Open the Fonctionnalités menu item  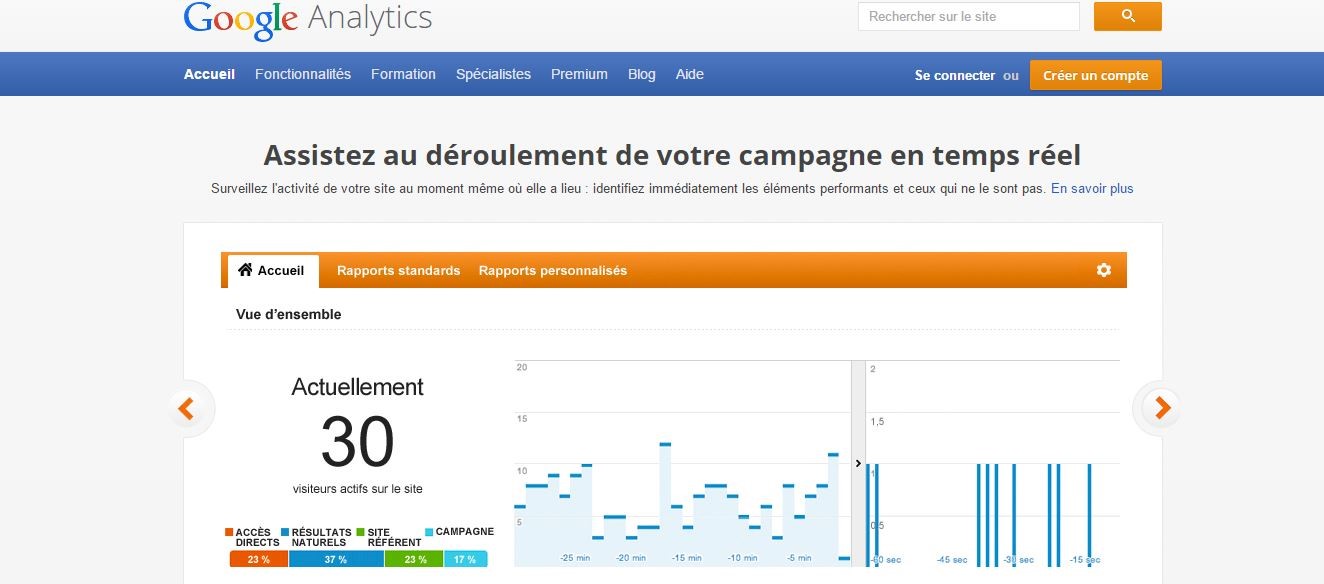click(303, 74)
